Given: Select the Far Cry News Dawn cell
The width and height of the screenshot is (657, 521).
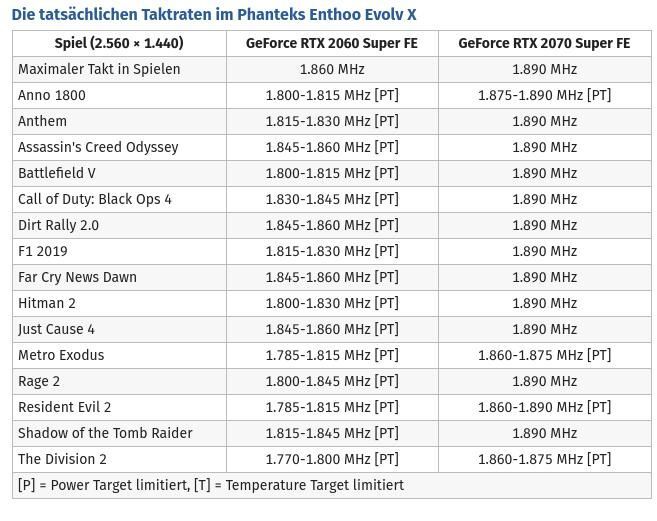Looking at the screenshot, I should (x=77, y=277).
